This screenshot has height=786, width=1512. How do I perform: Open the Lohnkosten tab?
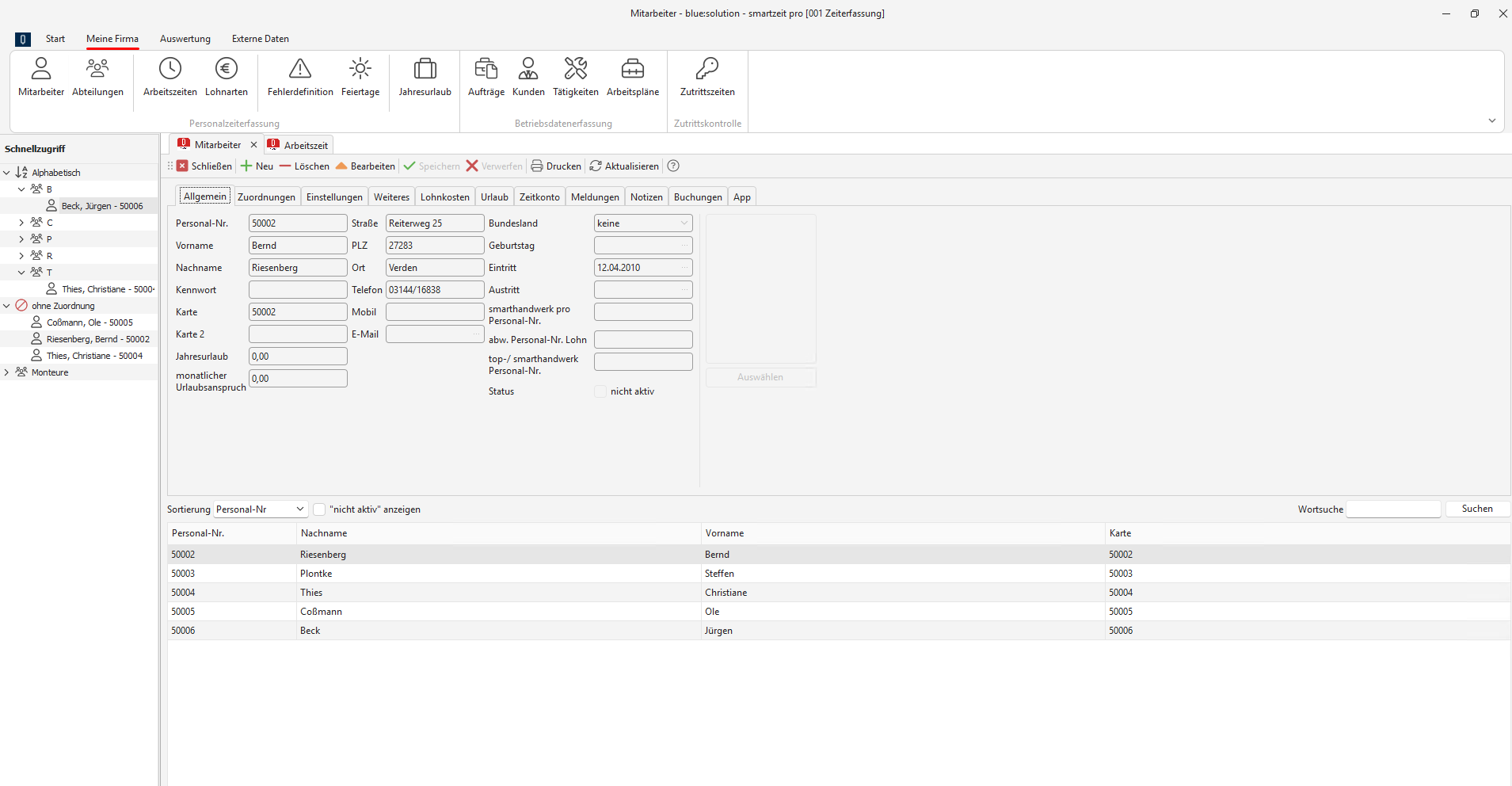[x=445, y=197]
